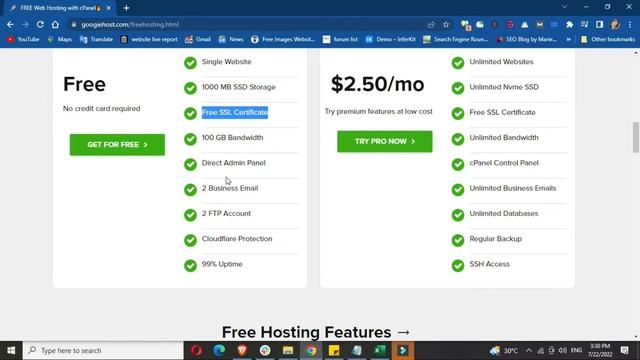This screenshot has width=640, height=360.
Task: Open Brave browser from the taskbar
Action: pyautogui.click(x=242, y=350)
